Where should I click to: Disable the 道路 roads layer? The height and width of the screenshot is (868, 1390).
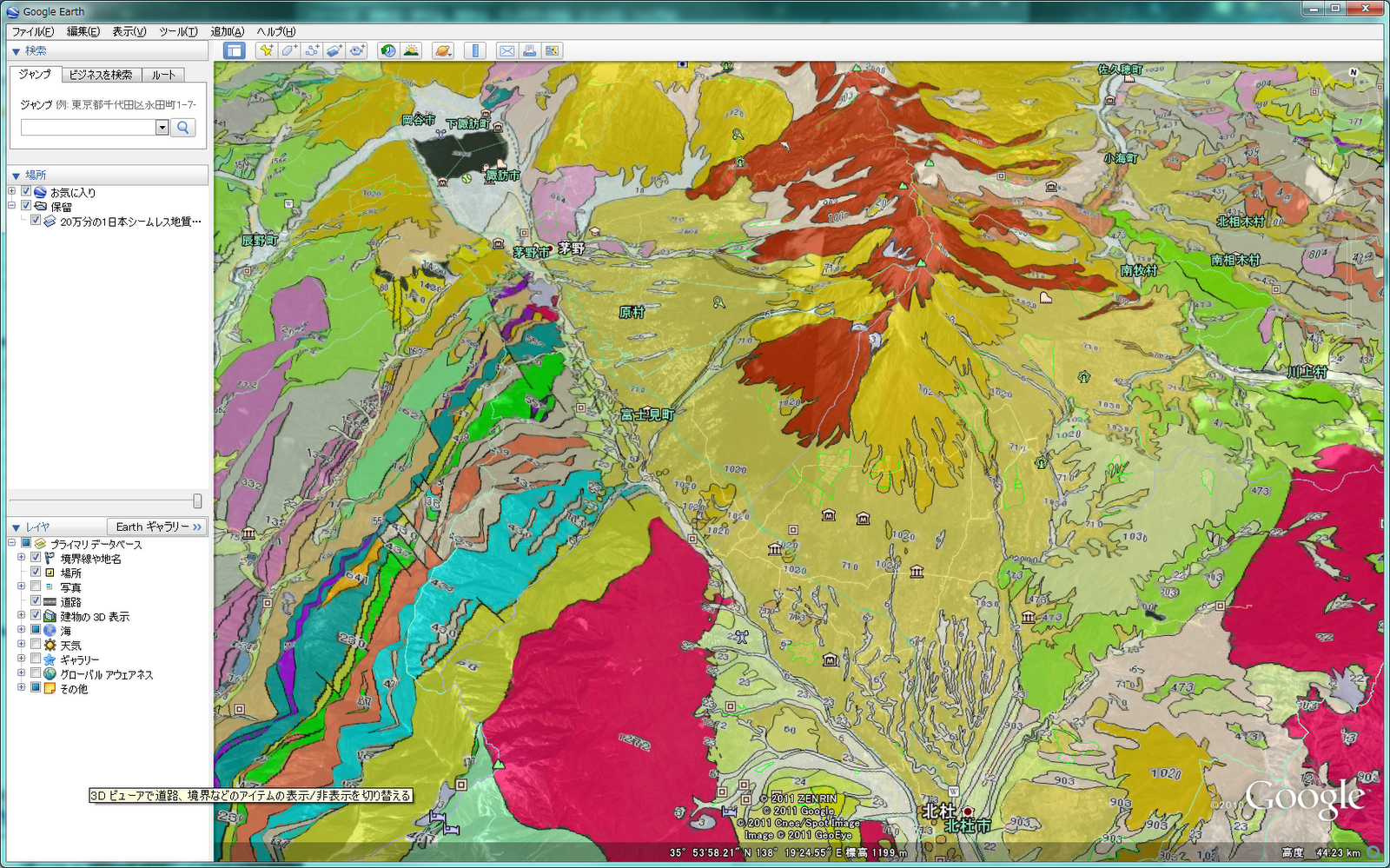36,601
